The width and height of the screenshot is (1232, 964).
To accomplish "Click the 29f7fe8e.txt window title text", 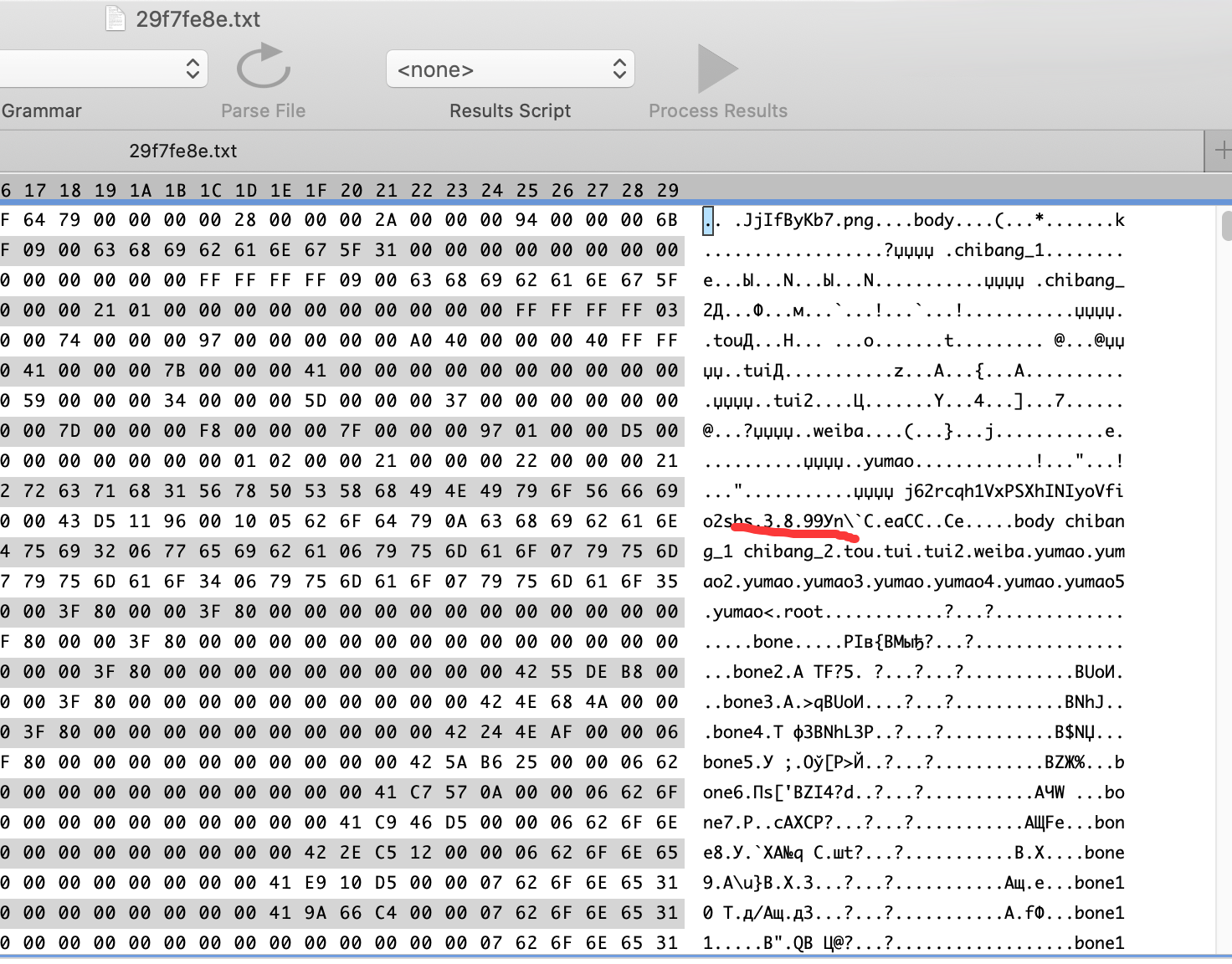I will click(x=198, y=18).
